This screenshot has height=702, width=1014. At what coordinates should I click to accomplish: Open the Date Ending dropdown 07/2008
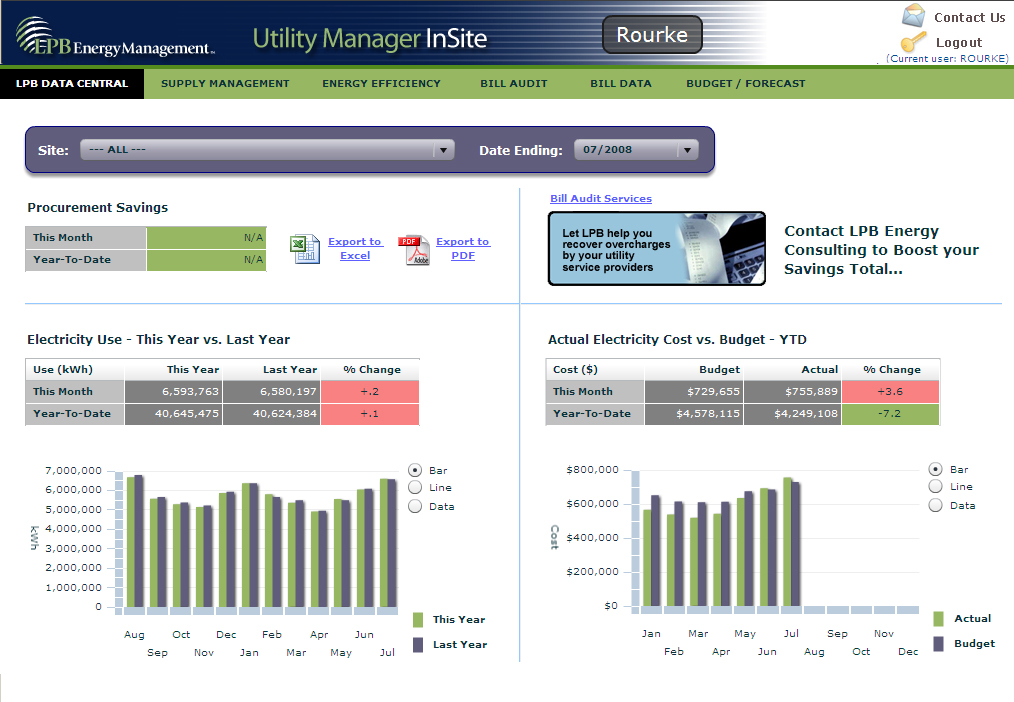click(x=636, y=149)
